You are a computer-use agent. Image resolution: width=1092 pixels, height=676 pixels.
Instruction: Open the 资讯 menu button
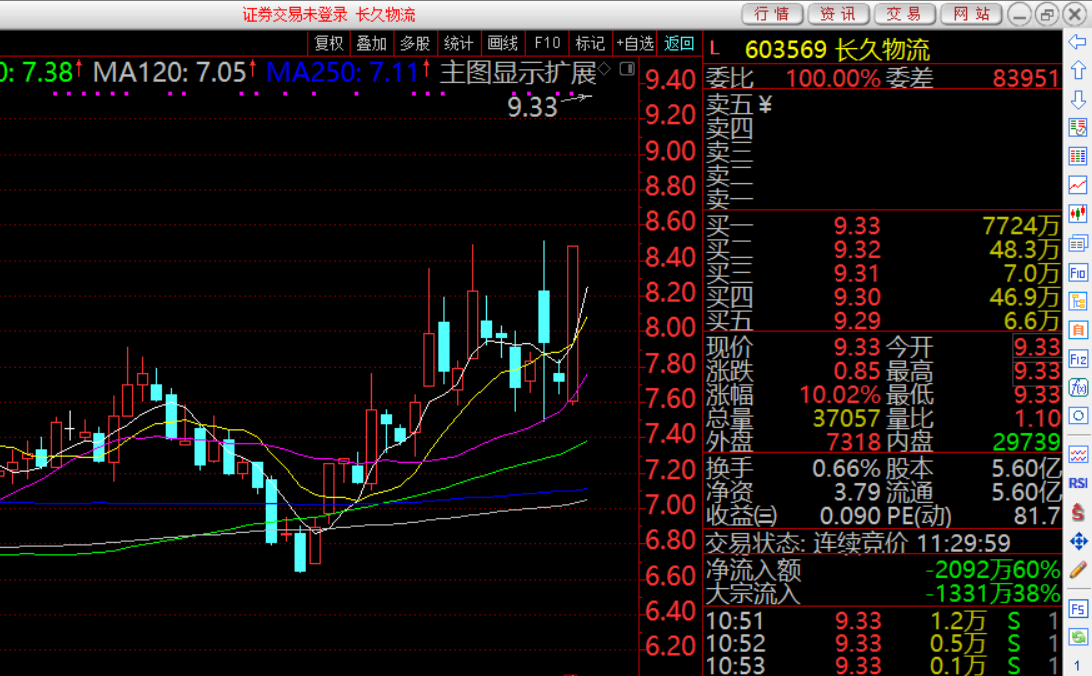coord(838,14)
